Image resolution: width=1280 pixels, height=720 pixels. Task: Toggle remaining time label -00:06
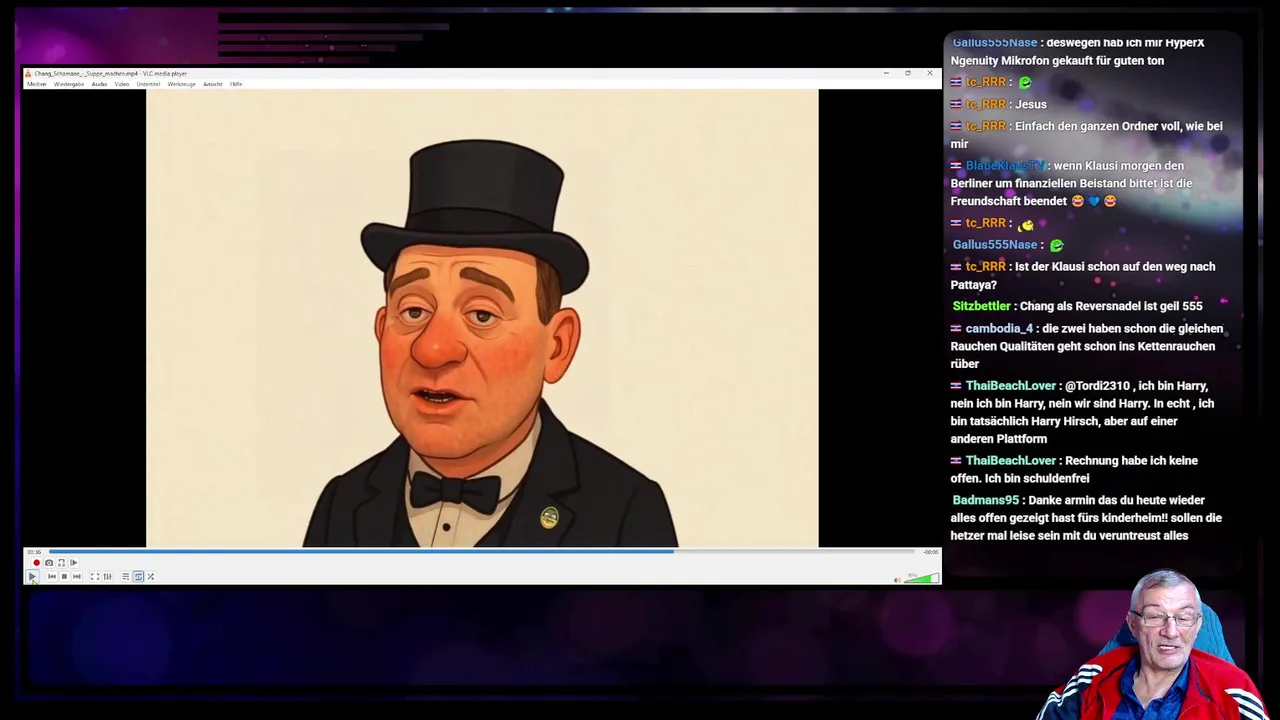coord(931,552)
